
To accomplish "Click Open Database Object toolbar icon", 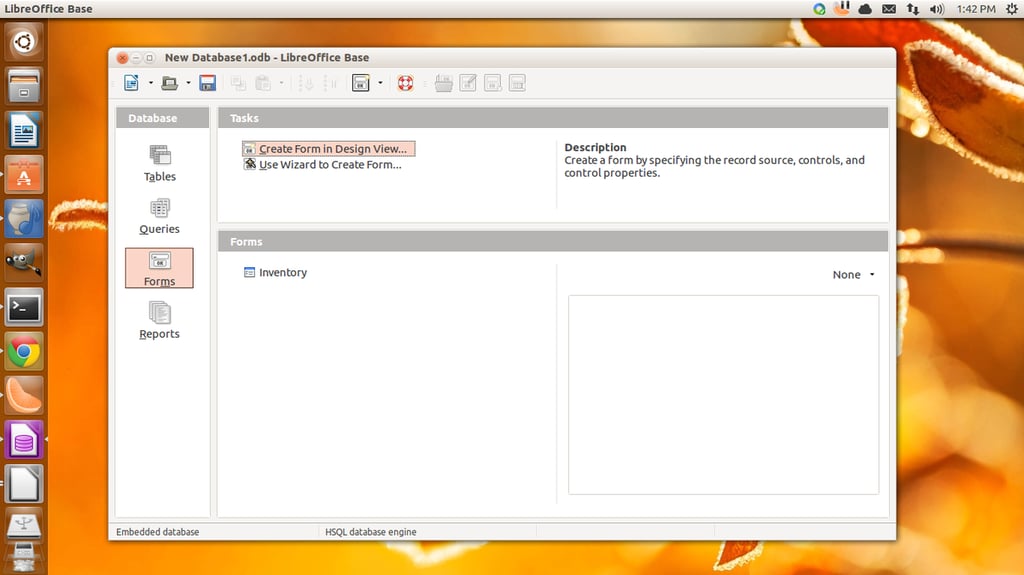I will (443, 83).
